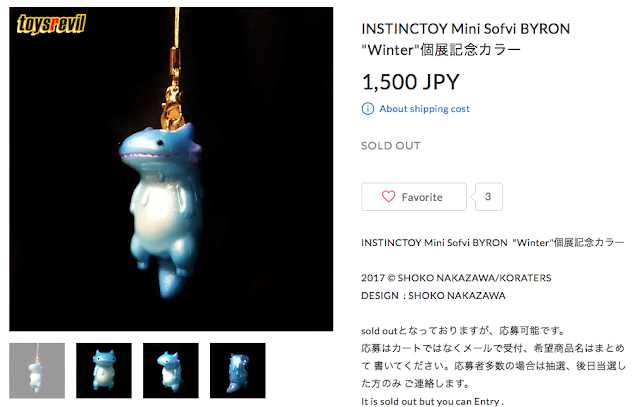Click the SHOKO NAKAZAWA/KORATERS copyright line
Viewport: 640px width, 407px height.
(456, 278)
